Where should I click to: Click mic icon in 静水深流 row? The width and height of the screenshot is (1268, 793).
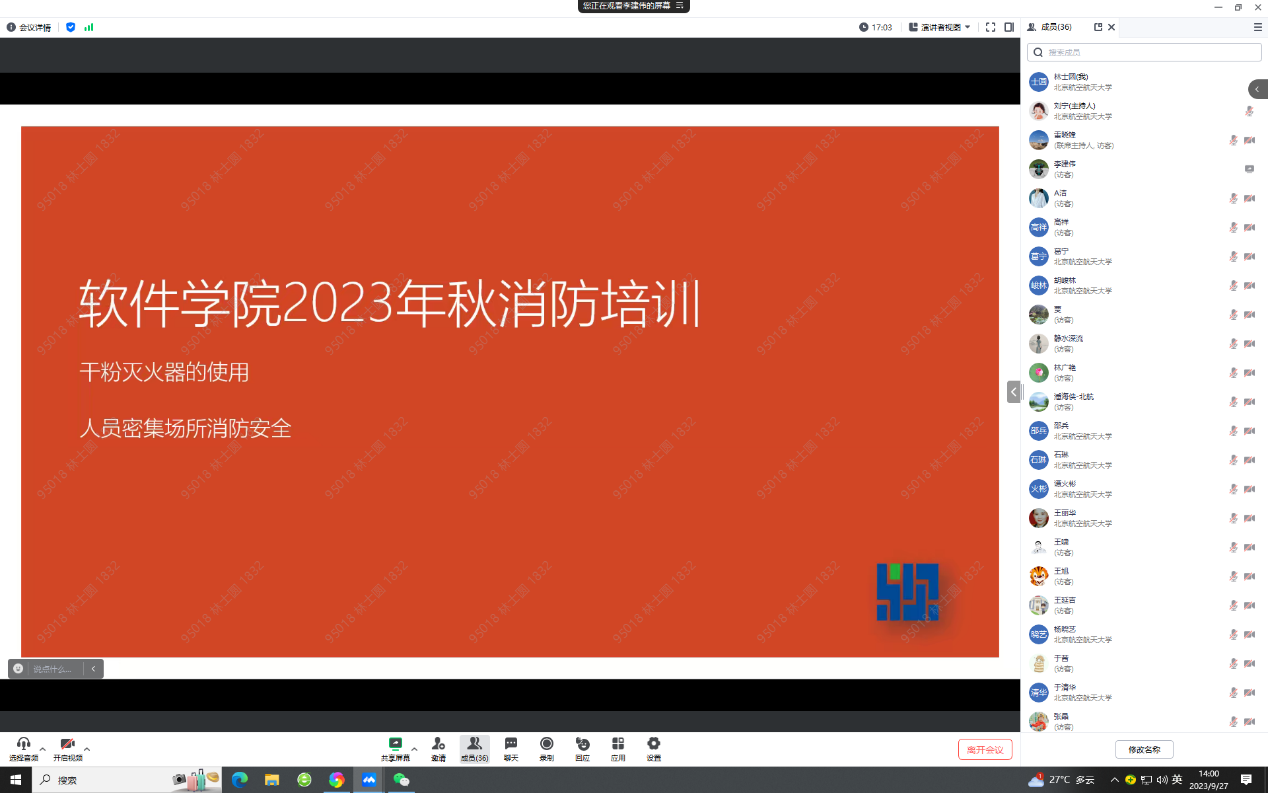[1234, 343]
